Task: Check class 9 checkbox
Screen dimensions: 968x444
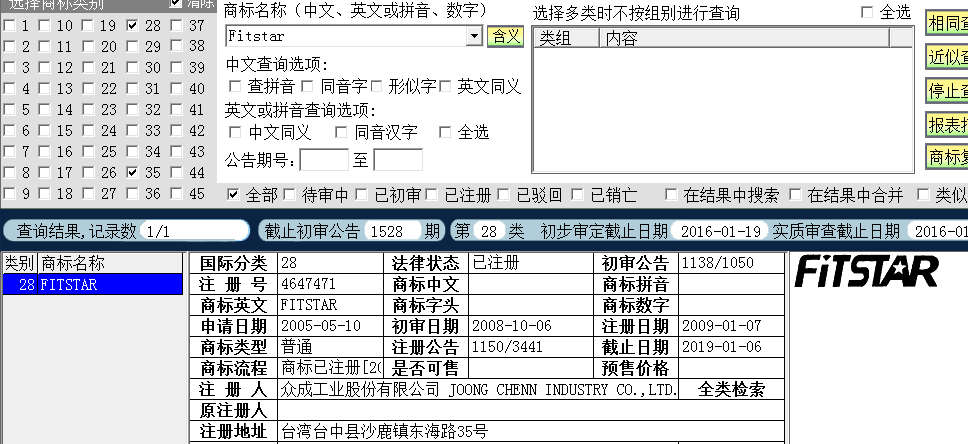Action: pyautogui.click(x=9, y=193)
